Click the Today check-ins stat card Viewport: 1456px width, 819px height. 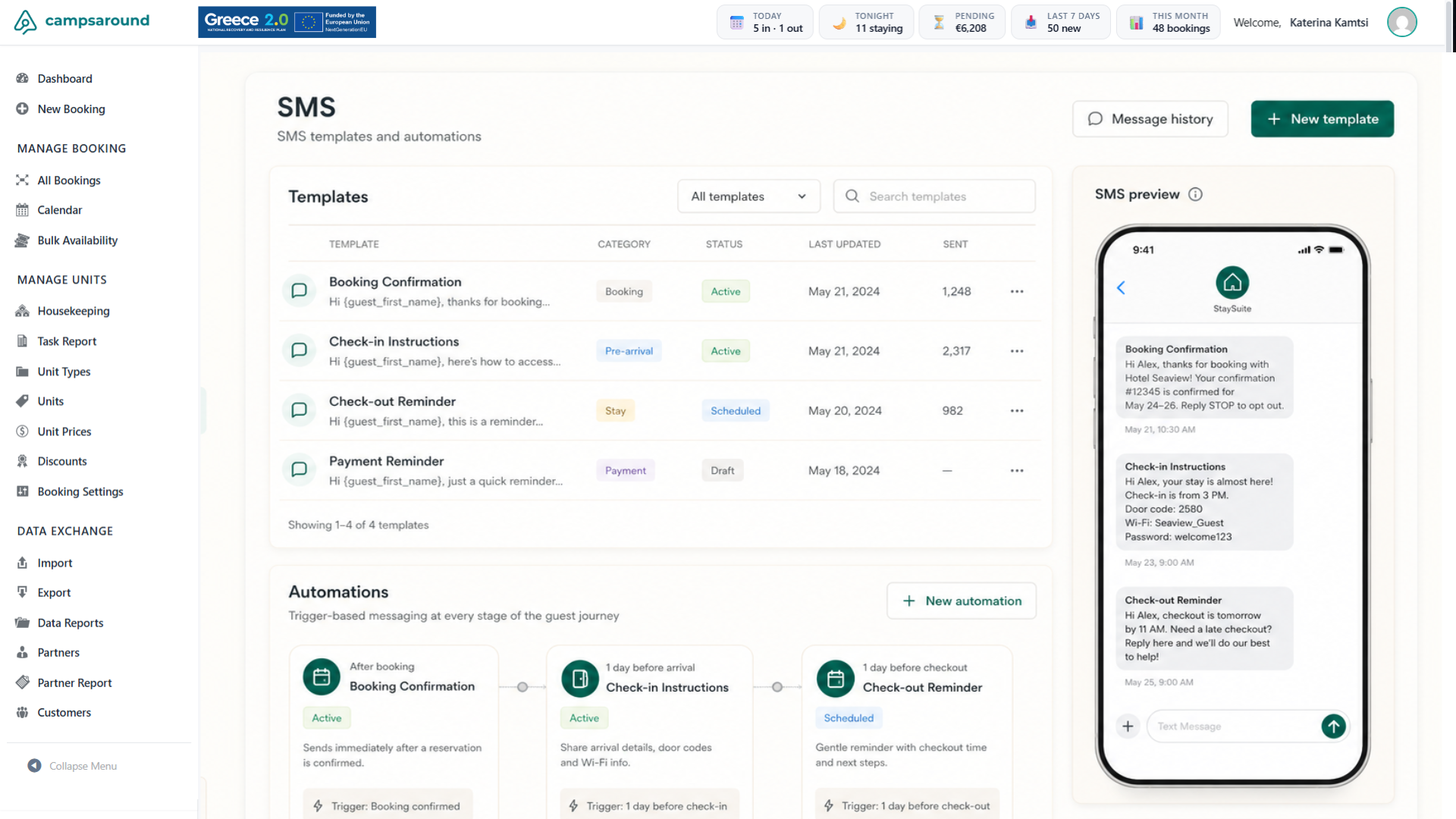(x=764, y=22)
